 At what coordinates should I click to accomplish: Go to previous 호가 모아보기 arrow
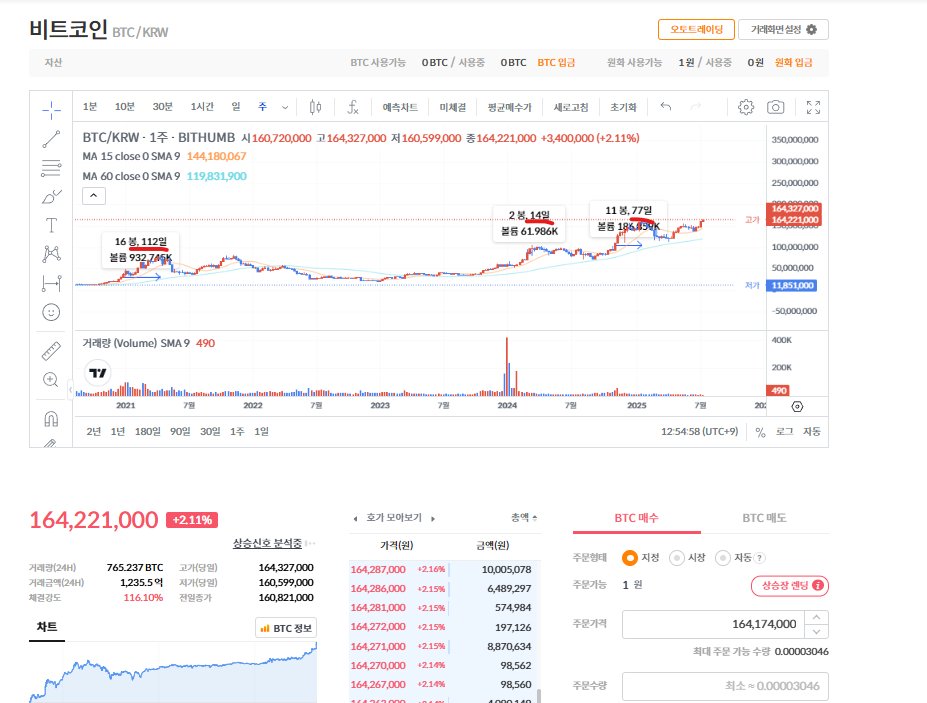click(x=355, y=519)
